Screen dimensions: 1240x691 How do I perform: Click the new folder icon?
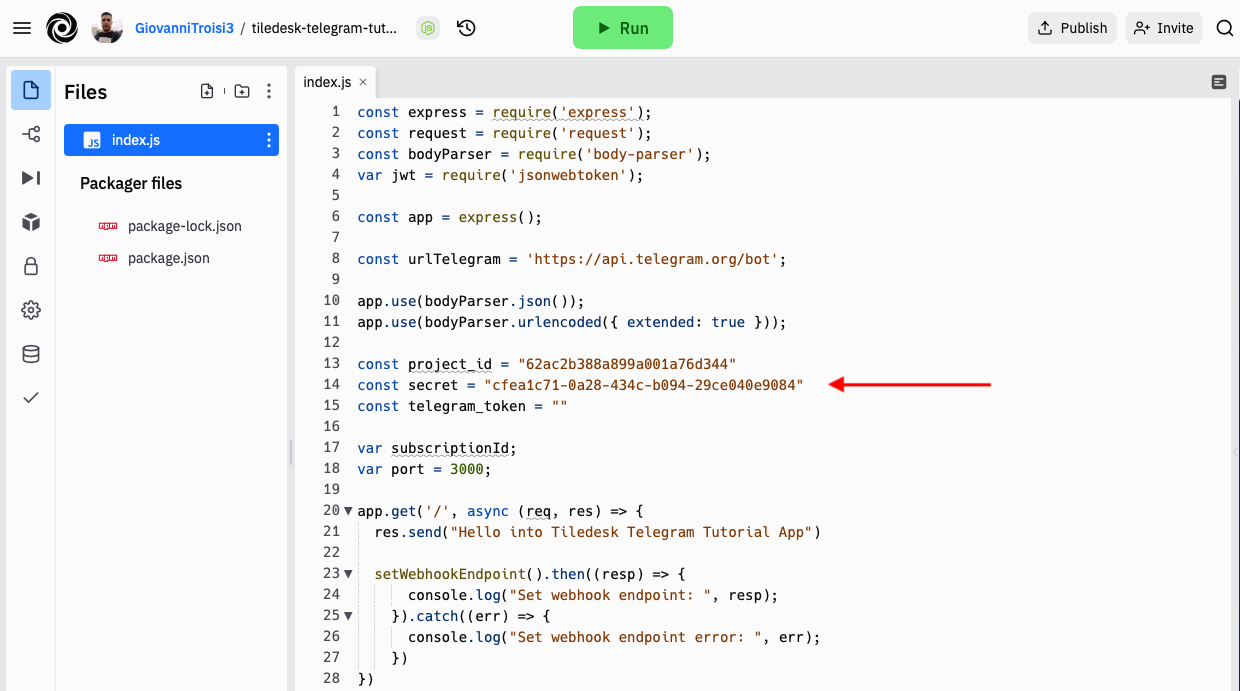[241, 92]
